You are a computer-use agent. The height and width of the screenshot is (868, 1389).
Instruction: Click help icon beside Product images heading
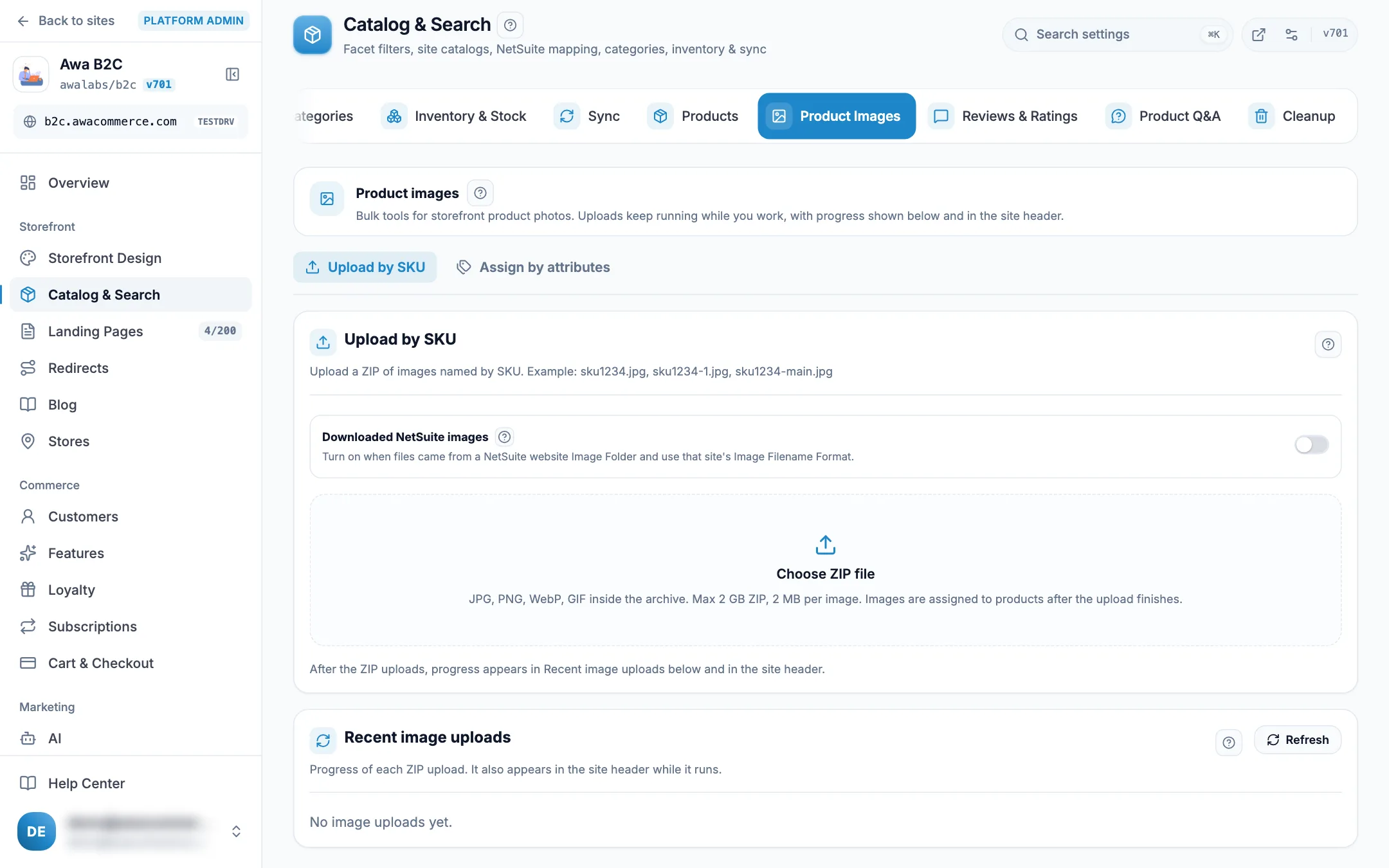(x=480, y=193)
